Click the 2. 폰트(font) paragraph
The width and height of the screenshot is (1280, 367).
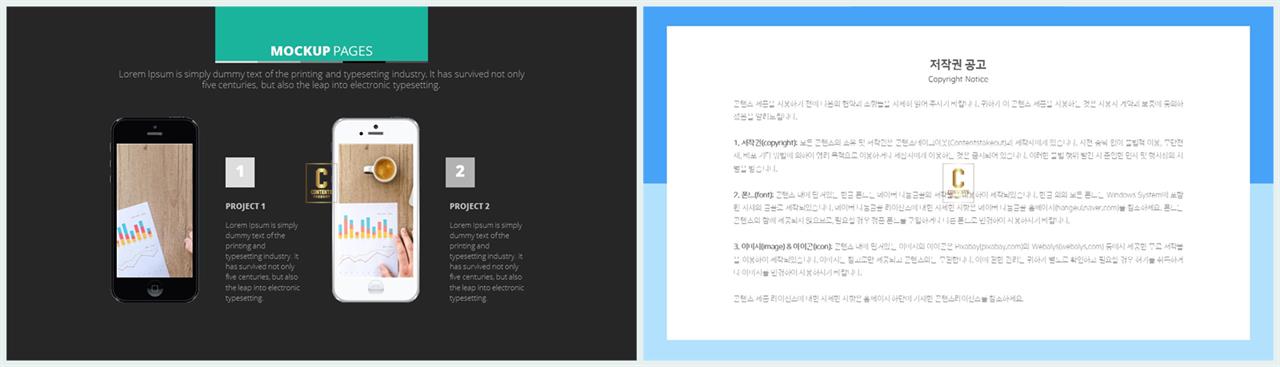958,207
